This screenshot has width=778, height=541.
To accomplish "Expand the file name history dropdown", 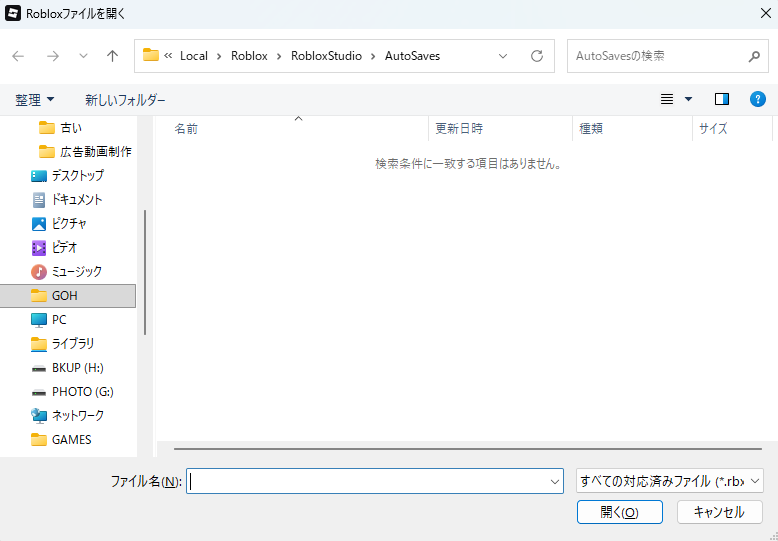I will (x=555, y=481).
